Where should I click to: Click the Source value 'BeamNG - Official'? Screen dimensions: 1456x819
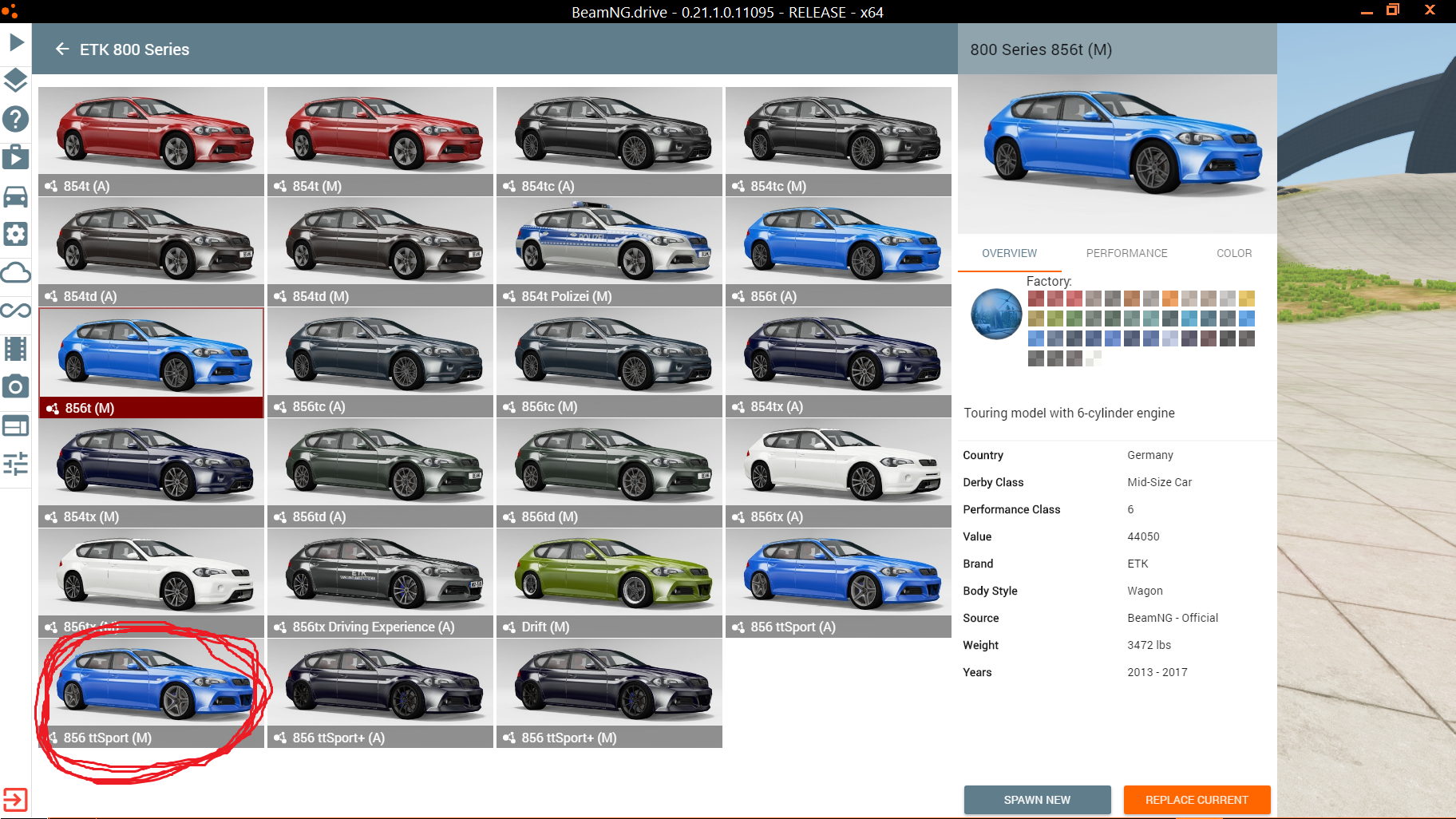[x=1173, y=618]
